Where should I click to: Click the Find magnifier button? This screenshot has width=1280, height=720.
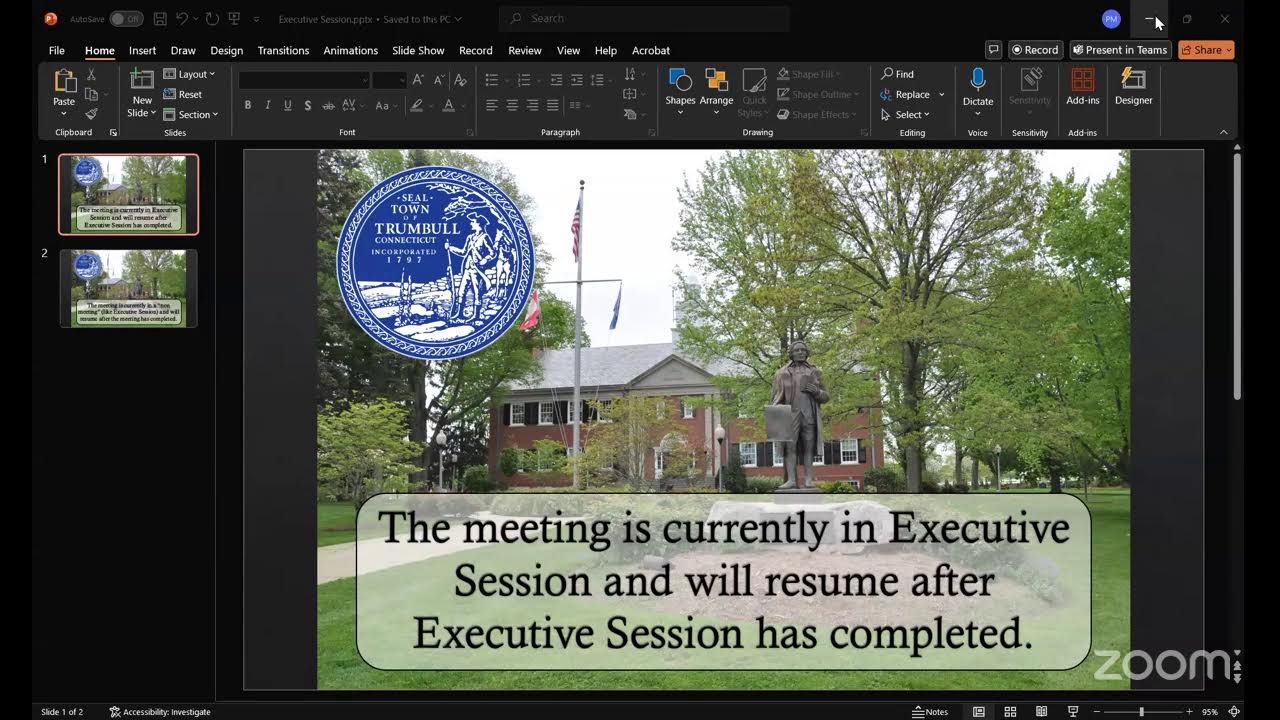point(897,74)
